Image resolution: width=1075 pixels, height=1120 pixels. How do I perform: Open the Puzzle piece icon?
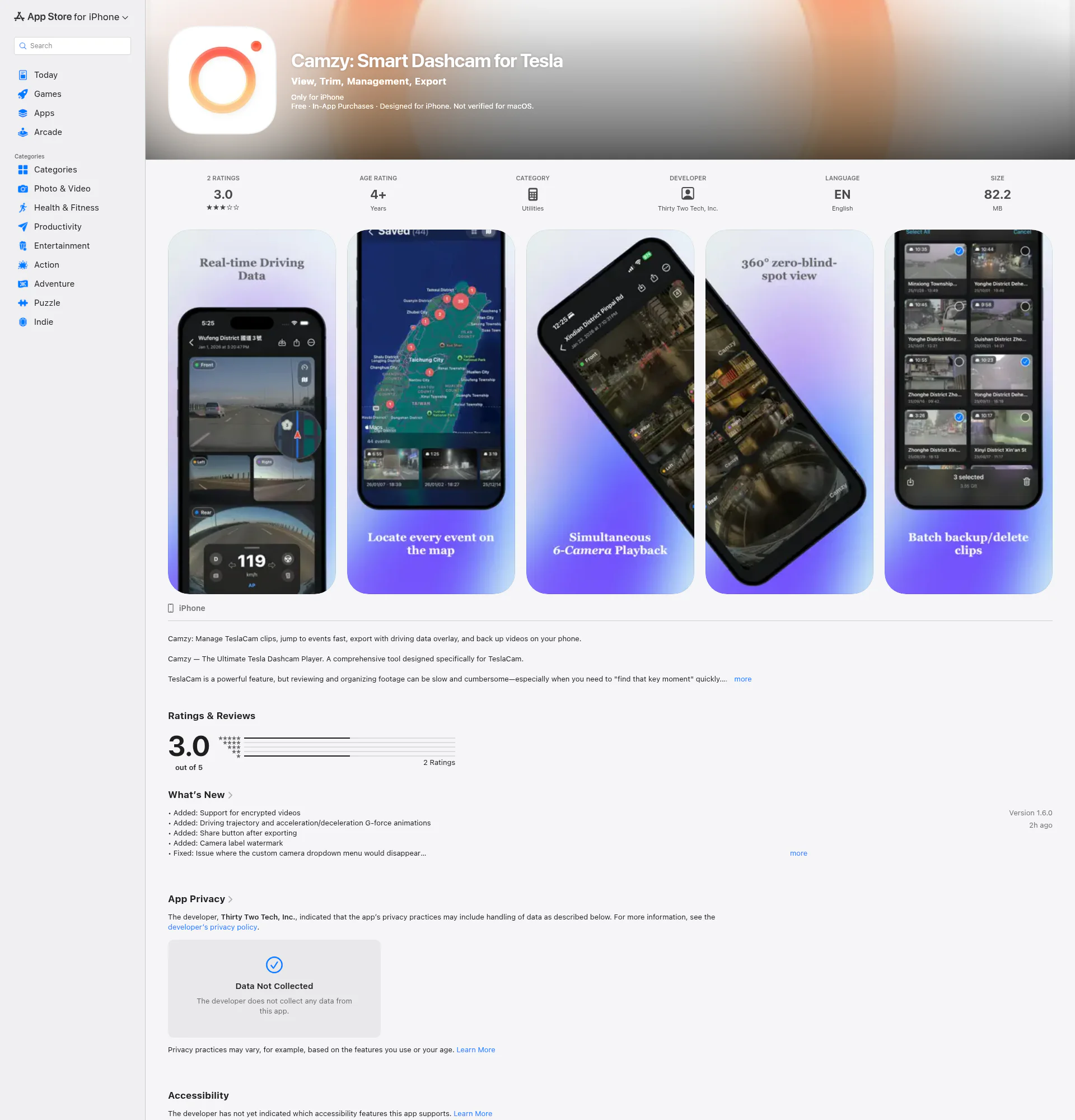[x=23, y=303]
